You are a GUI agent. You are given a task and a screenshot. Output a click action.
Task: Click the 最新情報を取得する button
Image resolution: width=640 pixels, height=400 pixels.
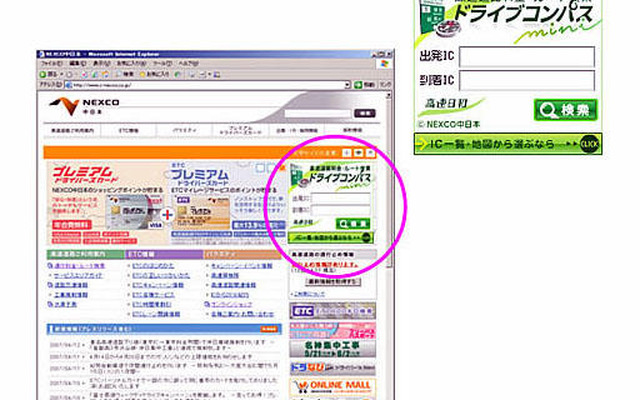click(333, 282)
